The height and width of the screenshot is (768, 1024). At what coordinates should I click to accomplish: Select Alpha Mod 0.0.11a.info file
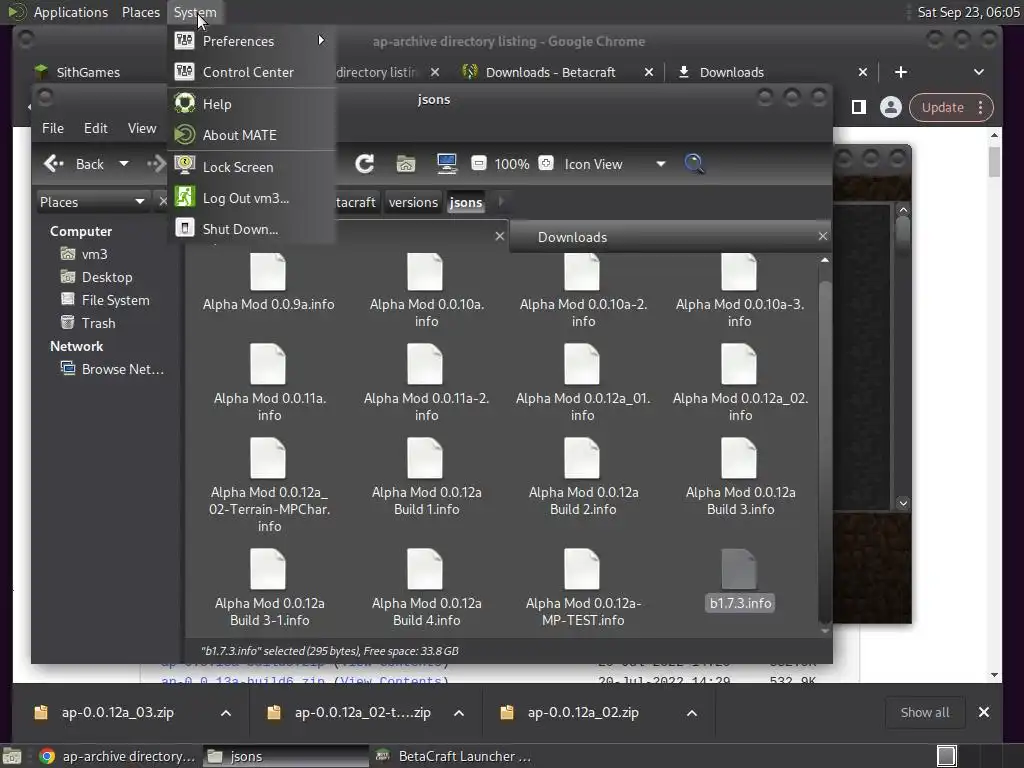(268, 383)
